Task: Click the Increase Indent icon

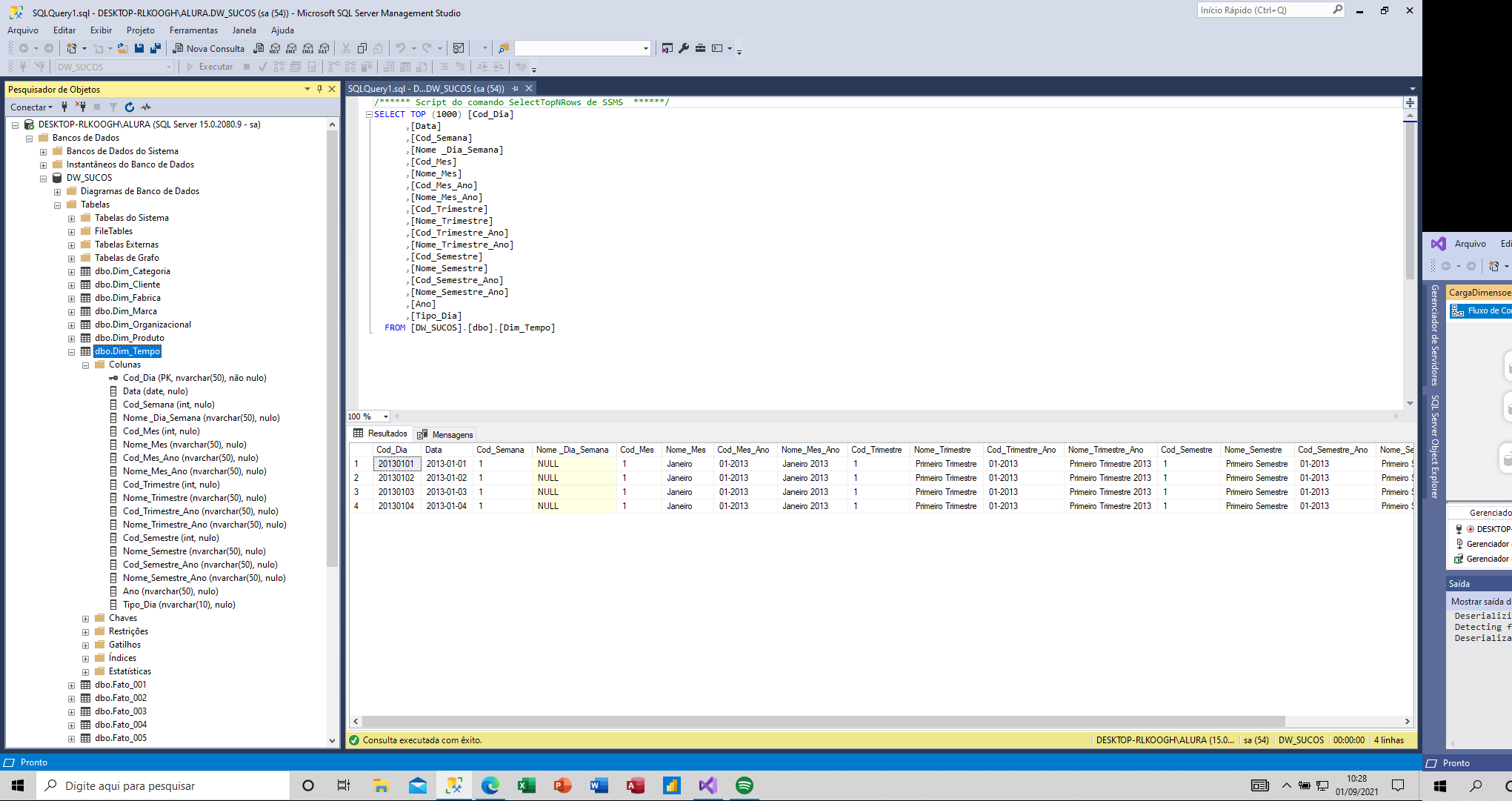Action: coord(499,67)
